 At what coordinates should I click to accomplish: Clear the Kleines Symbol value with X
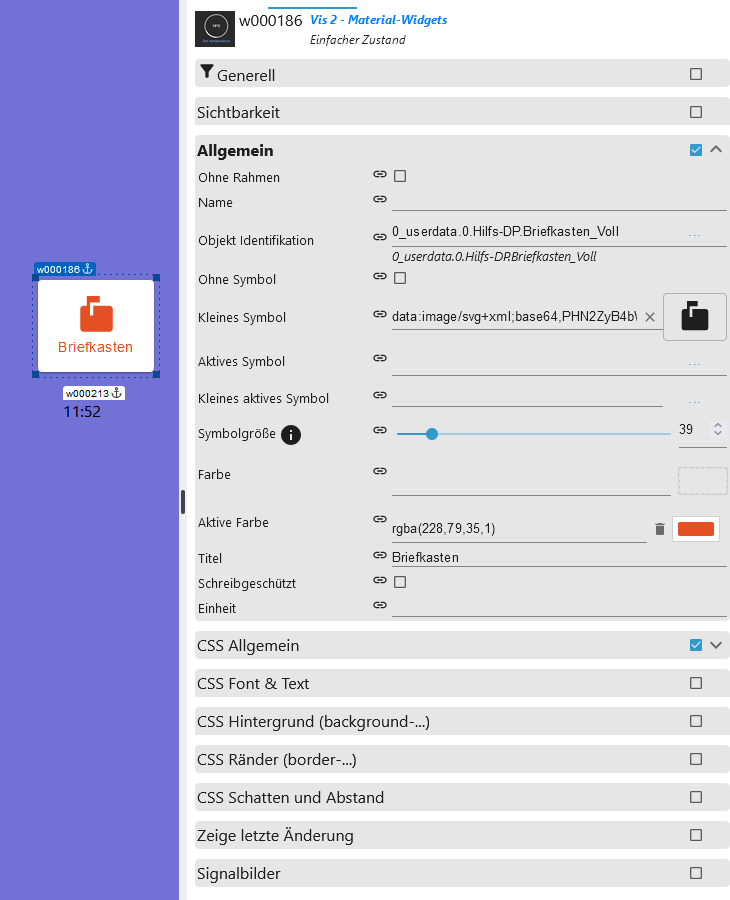tap(650, 317)
